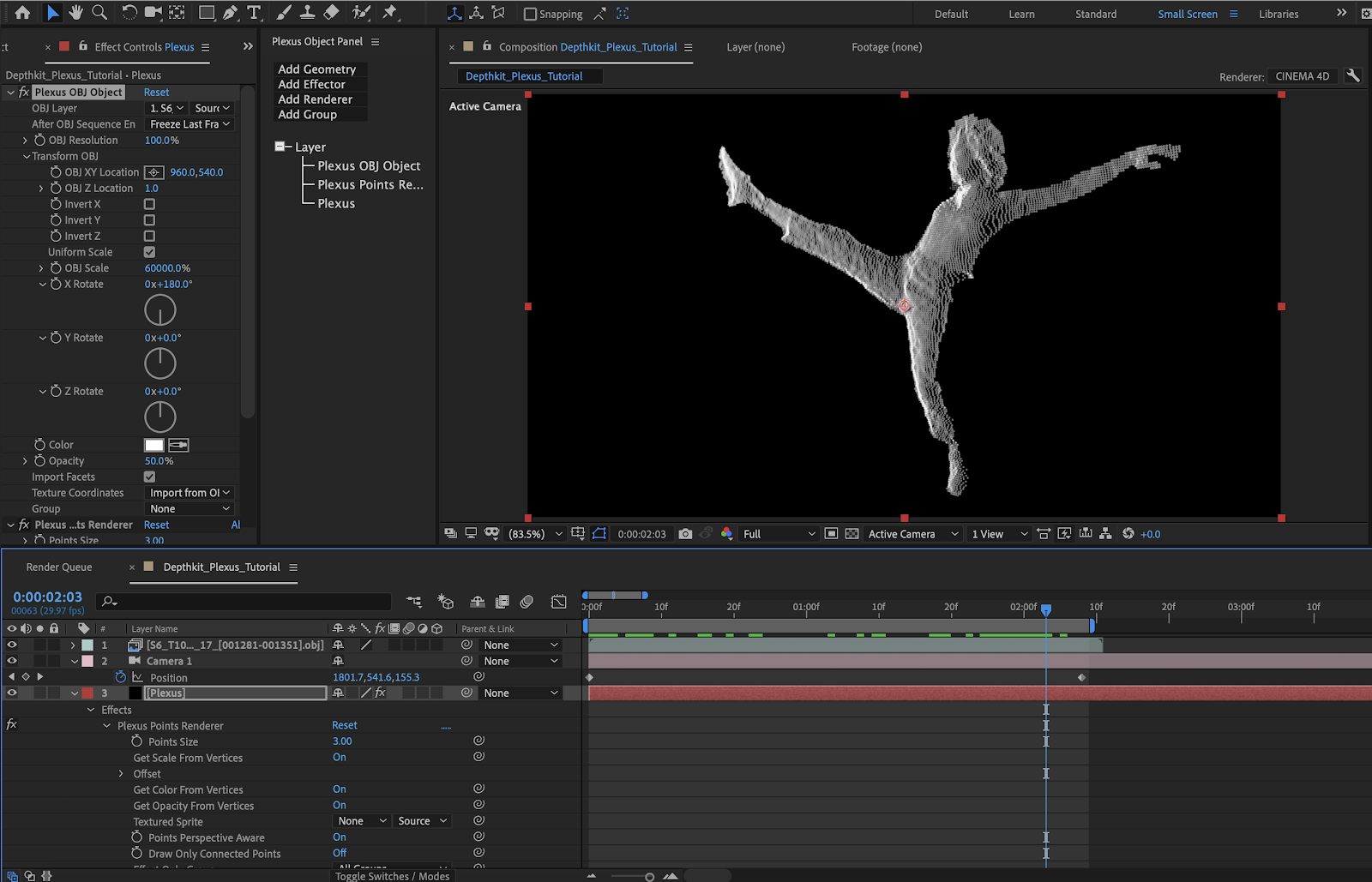The image size is (1372, 882).
Task: Select the Brush tool
Action: tap(284, 12)
